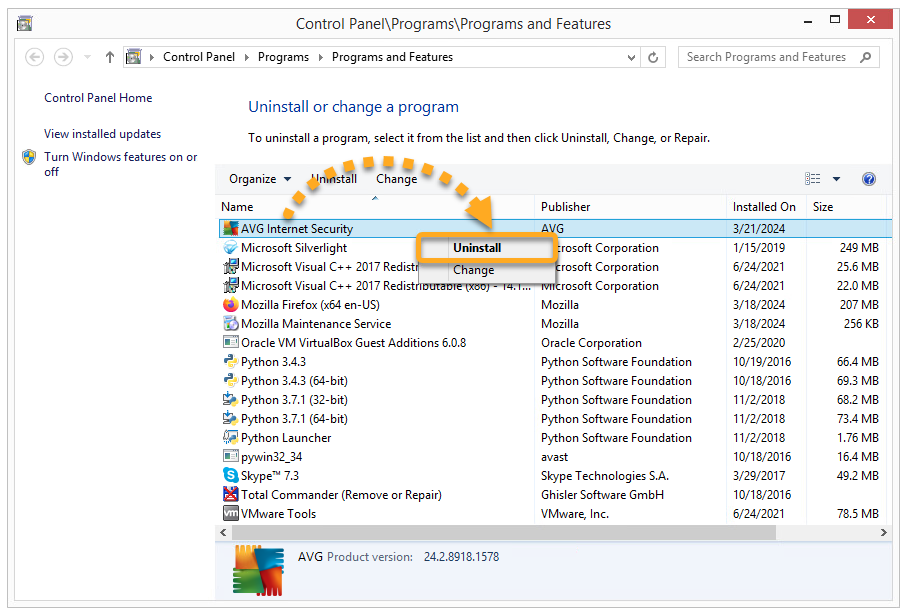Click the Python Launcher icon

pyautogui.click(x=230, y=438)
